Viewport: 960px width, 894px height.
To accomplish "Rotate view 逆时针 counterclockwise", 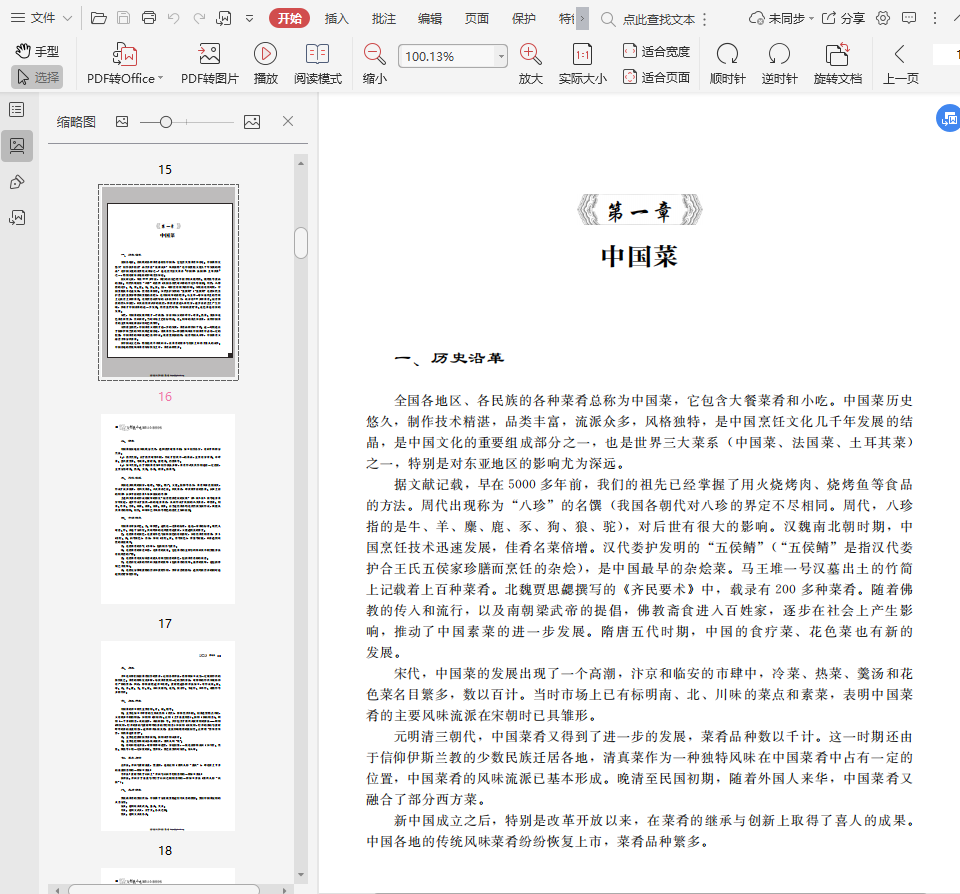I will point(779,63).
